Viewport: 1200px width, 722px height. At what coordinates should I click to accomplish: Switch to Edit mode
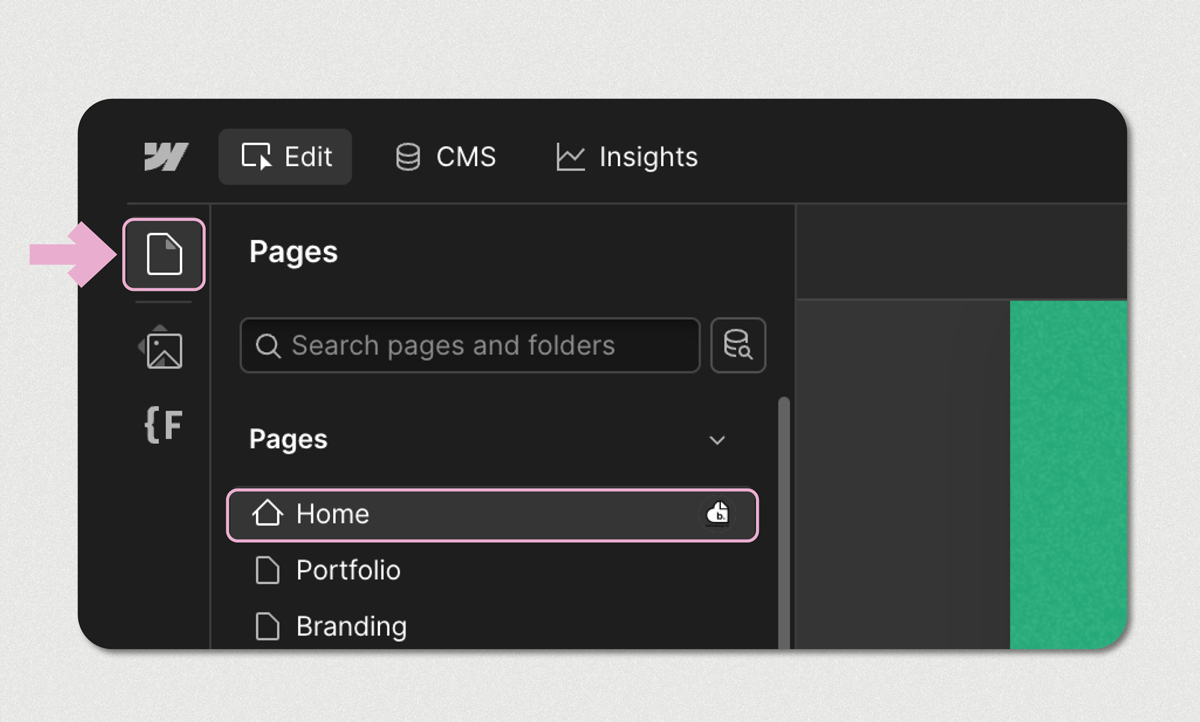point(285,157)
